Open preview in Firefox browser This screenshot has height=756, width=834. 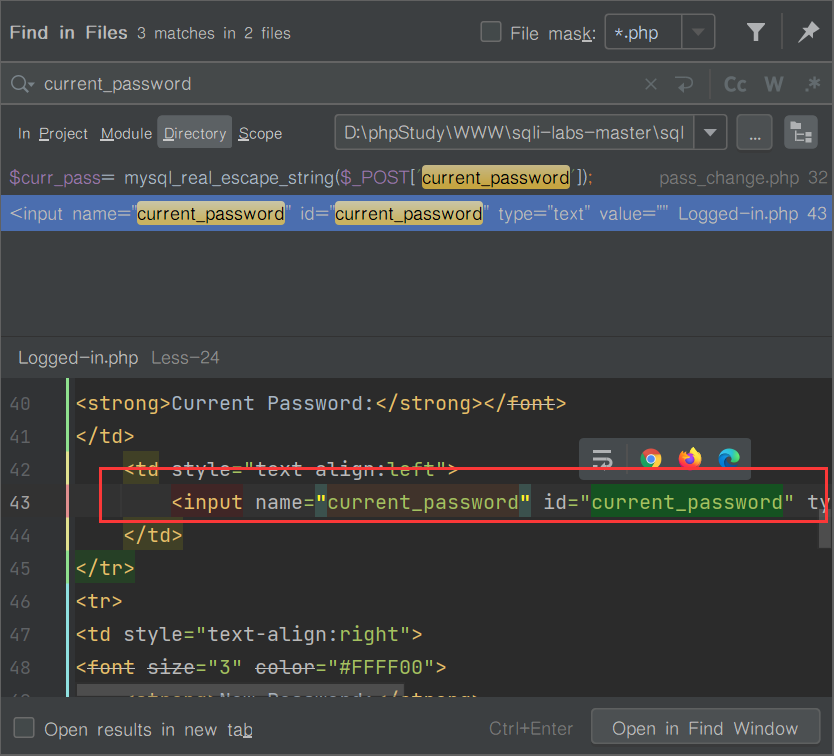690,458
